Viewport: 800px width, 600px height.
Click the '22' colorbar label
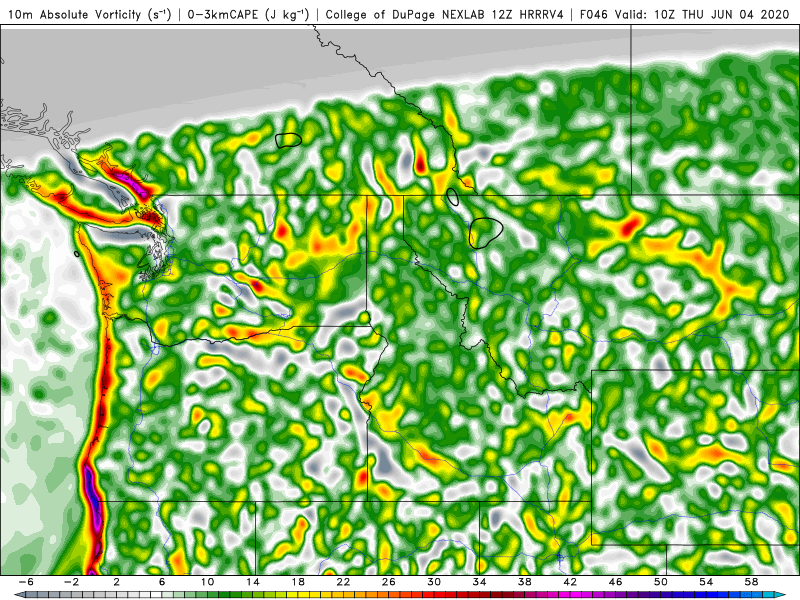tap(343, 582)
